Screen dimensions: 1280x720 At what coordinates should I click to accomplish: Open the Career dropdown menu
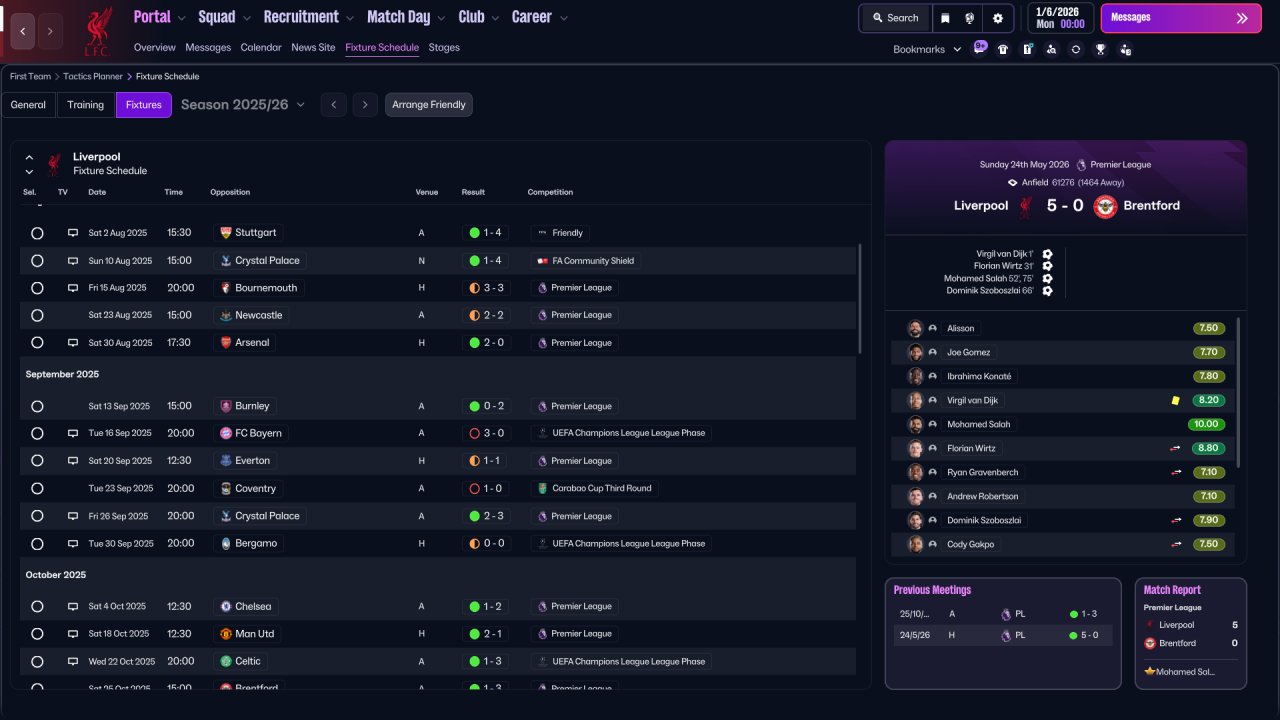pos(540,17)
